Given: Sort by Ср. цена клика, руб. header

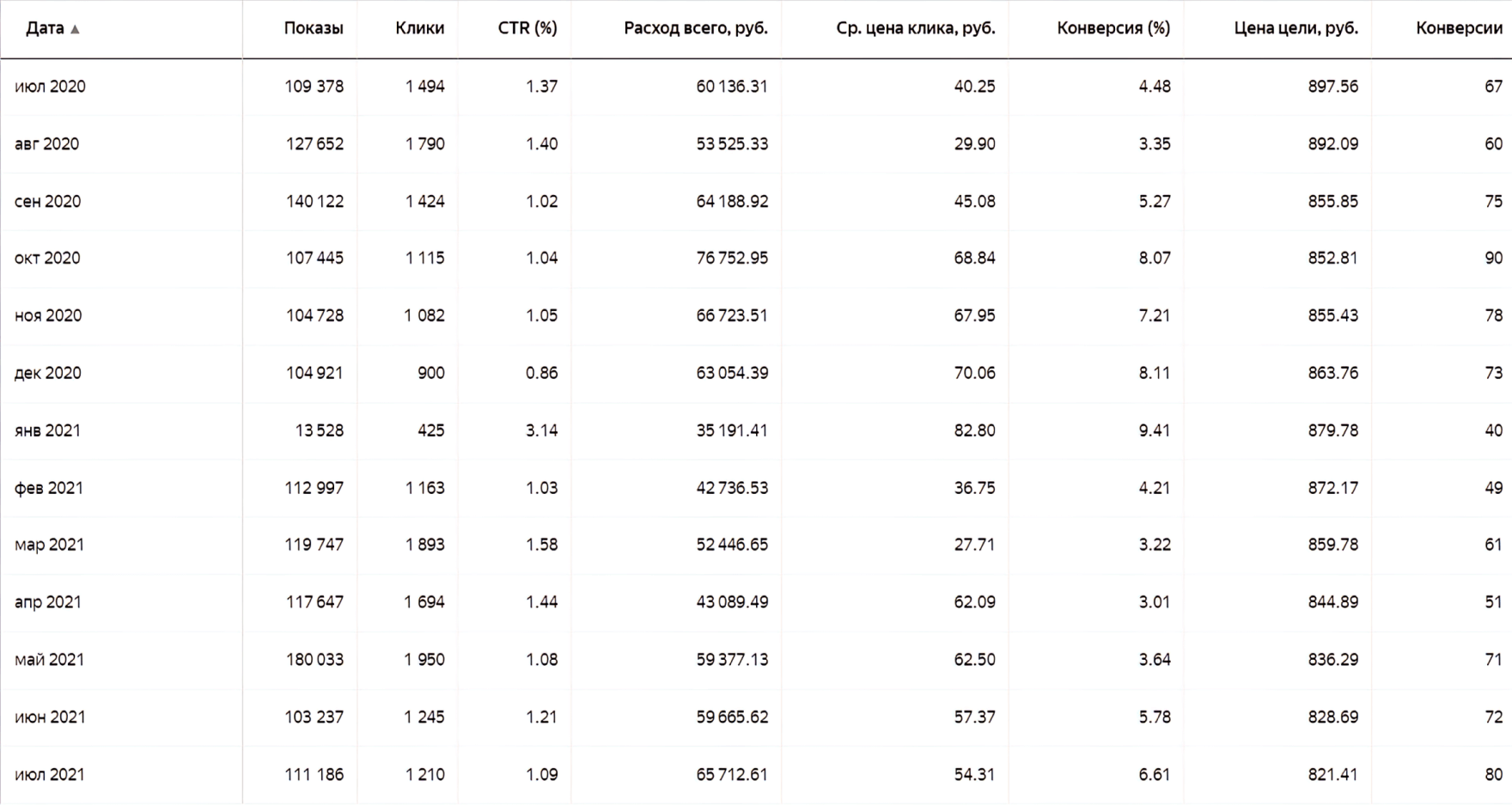Looking at the screenshot, I should point(915,28).
